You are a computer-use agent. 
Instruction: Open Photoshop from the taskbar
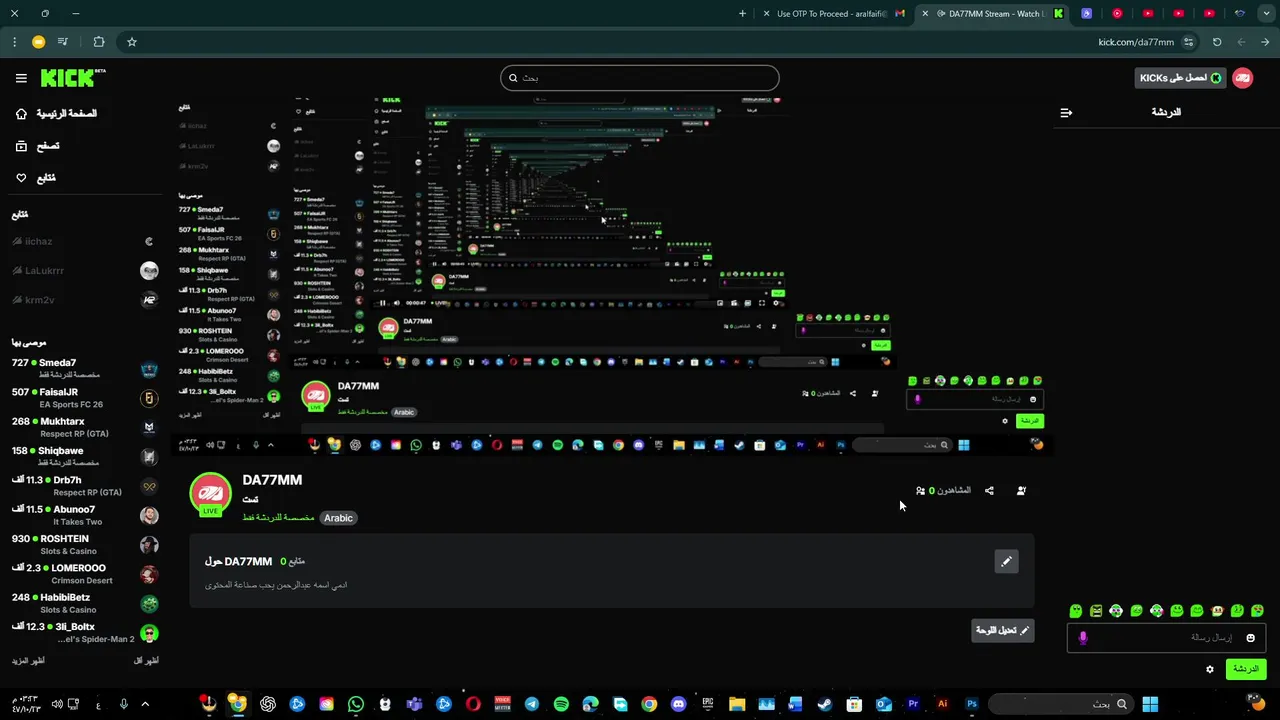tap(971, 704)
